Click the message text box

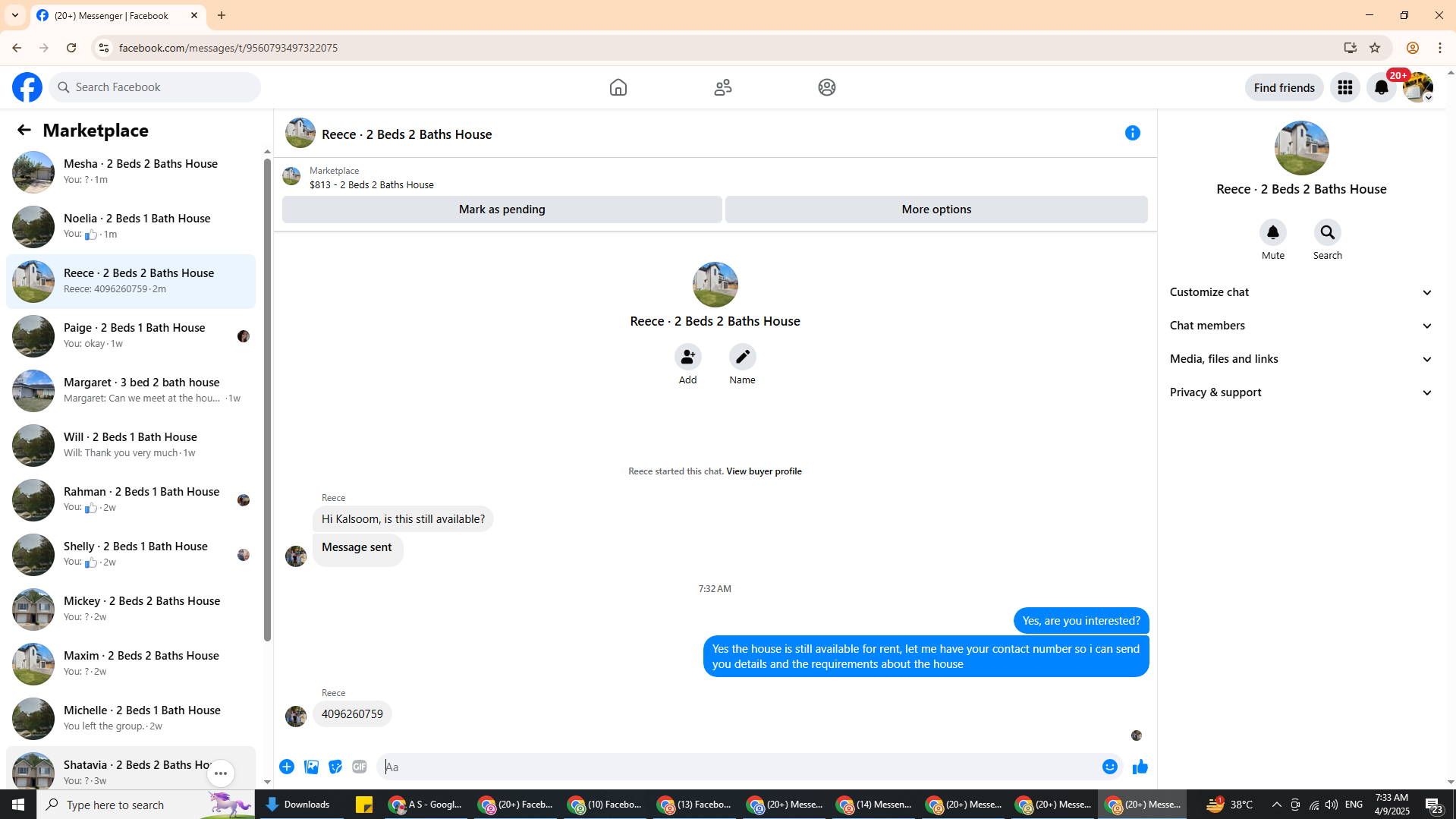[x=740, y=767]
